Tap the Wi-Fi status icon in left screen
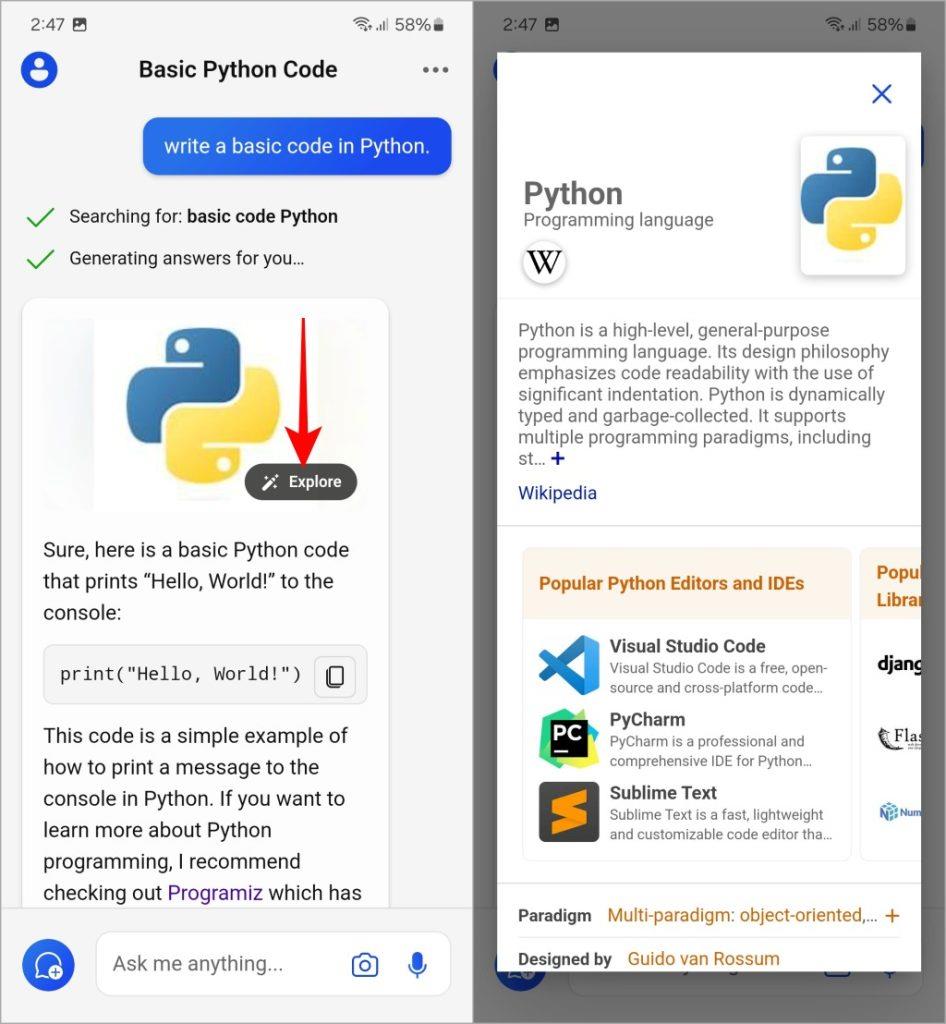Screen dimensions: 946x1024 pyautogui.click(x=362, y=25)
